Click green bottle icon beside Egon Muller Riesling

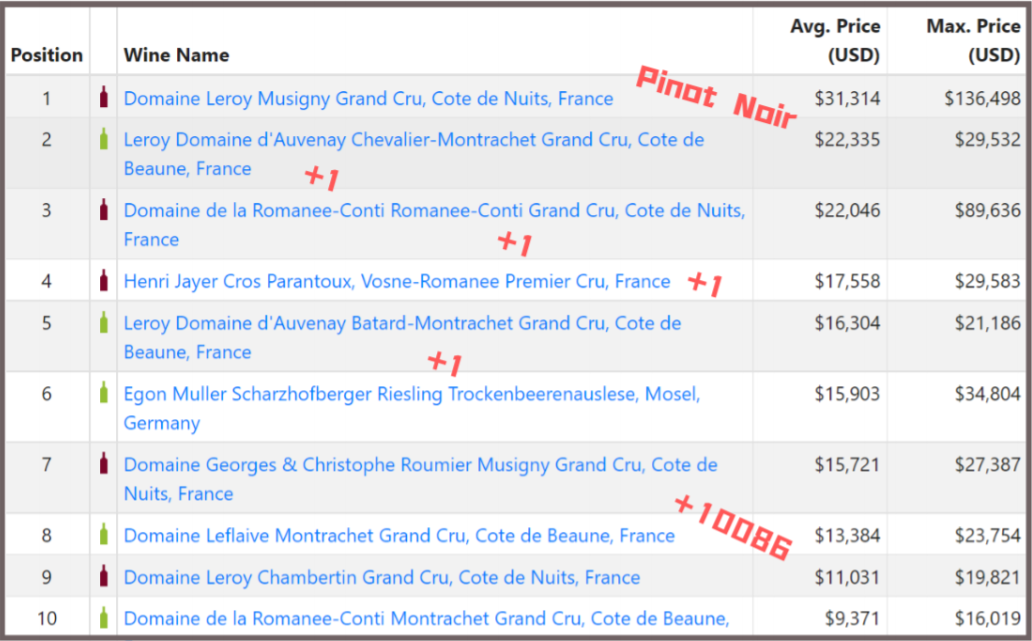point(103,394)
